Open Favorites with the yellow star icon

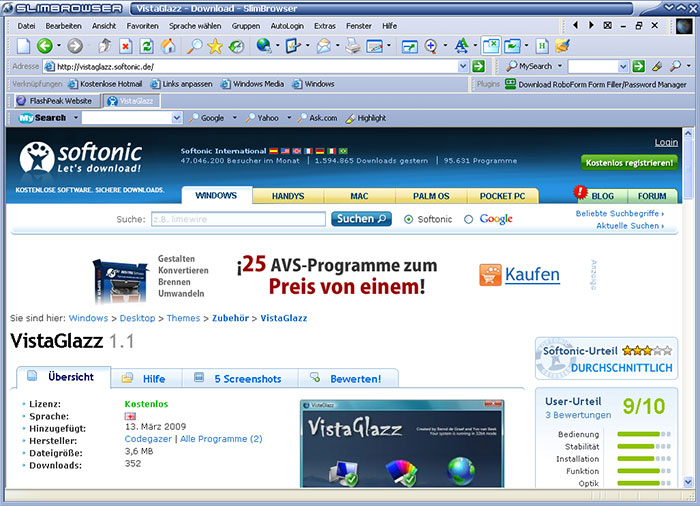pos(215,46)
